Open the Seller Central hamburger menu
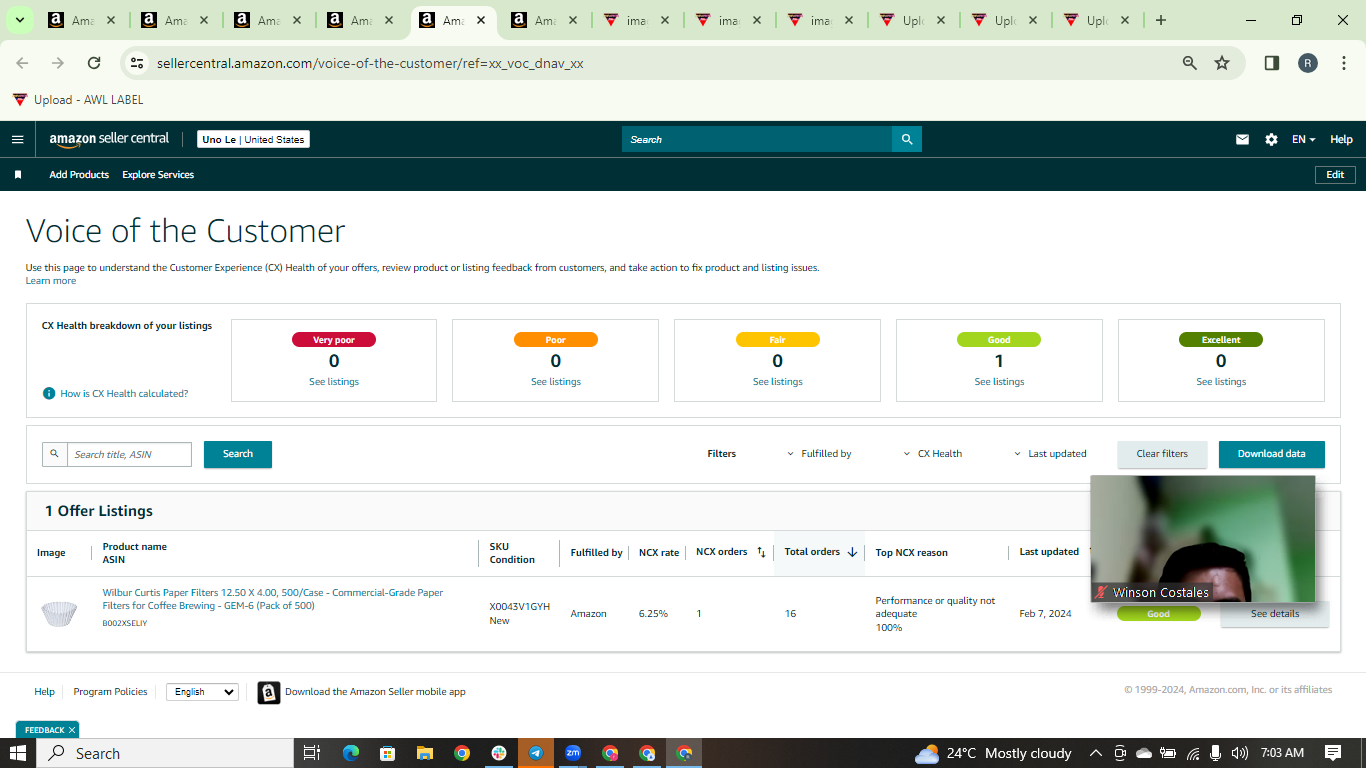1366x768 pixels. (17, 140)
